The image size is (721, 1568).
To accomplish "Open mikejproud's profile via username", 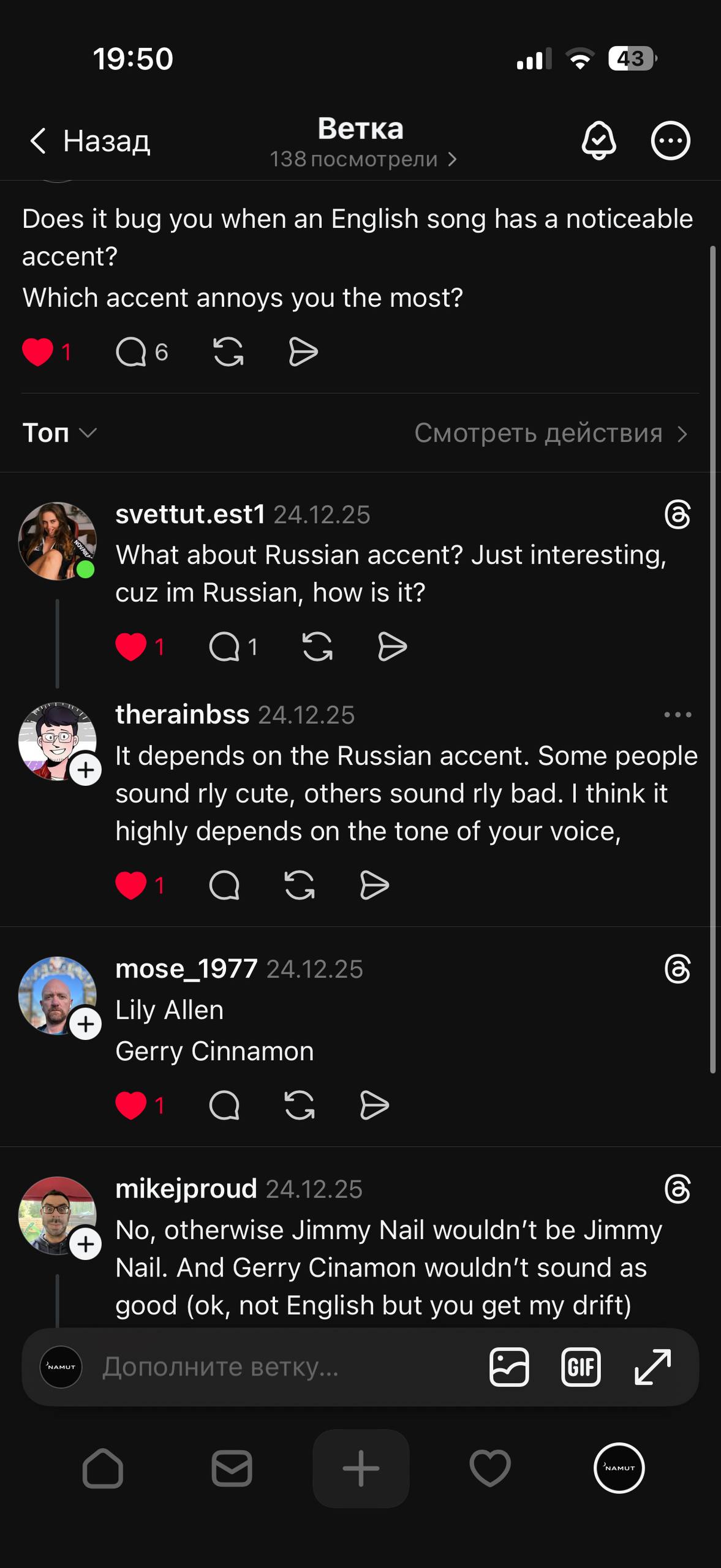I will [x=186, y=1189].
